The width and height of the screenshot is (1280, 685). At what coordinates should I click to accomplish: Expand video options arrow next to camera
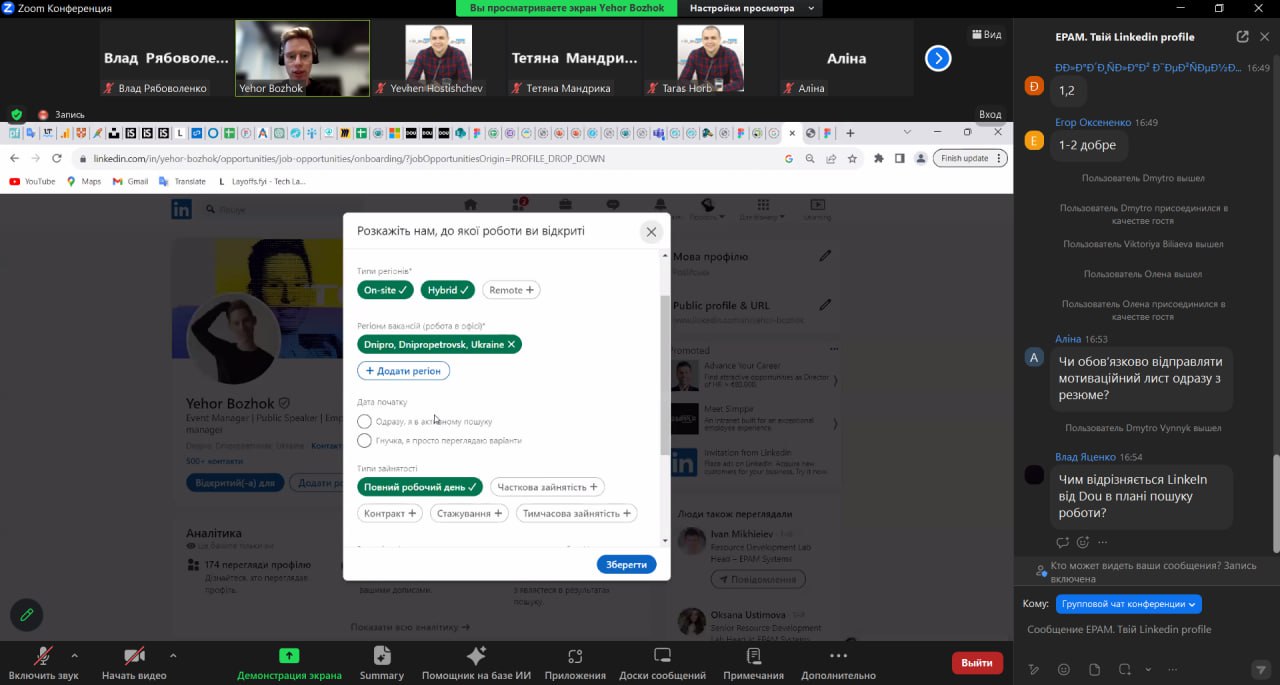(173, 656)
